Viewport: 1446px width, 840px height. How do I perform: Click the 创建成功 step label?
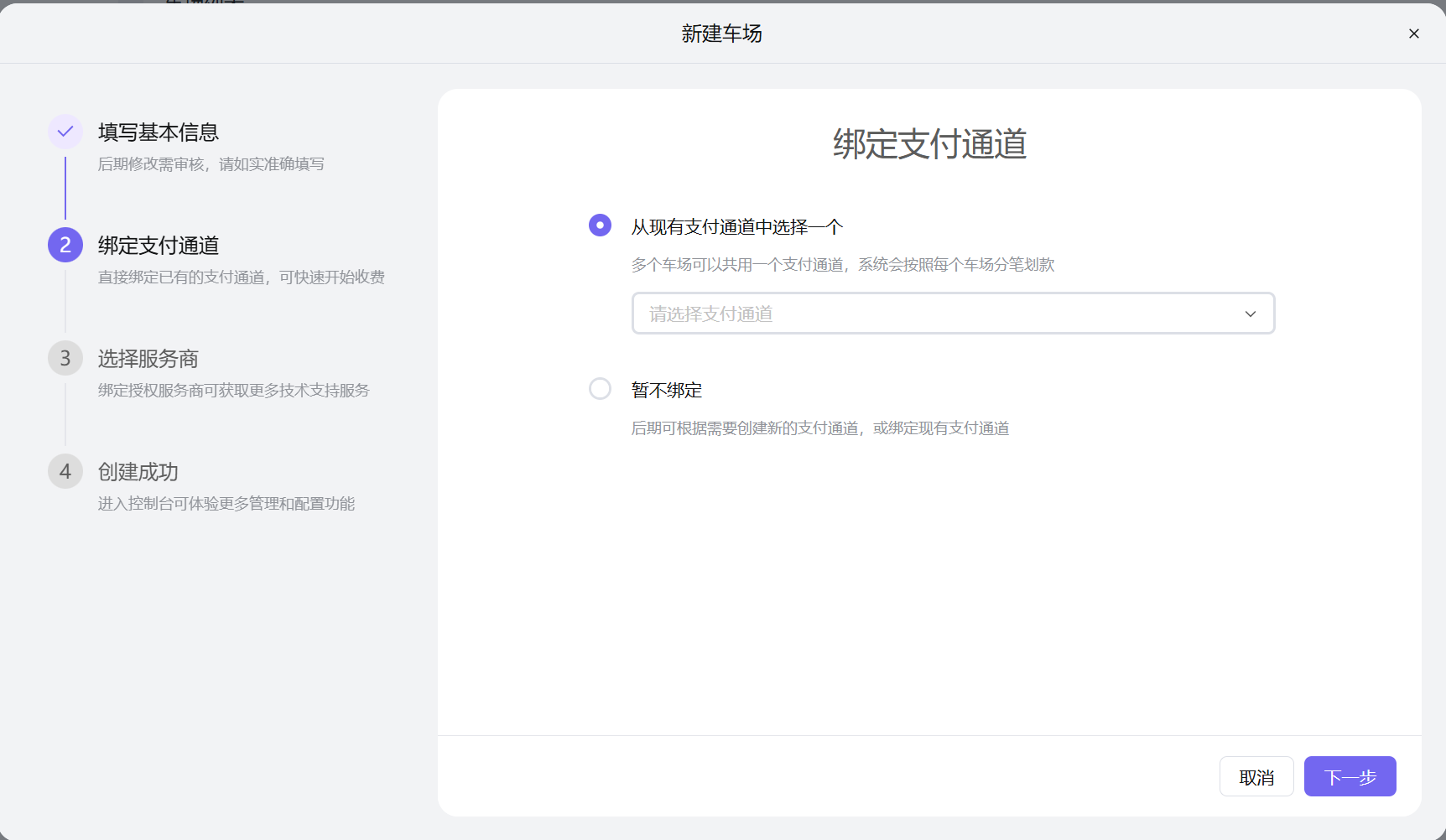pos(138,471)
